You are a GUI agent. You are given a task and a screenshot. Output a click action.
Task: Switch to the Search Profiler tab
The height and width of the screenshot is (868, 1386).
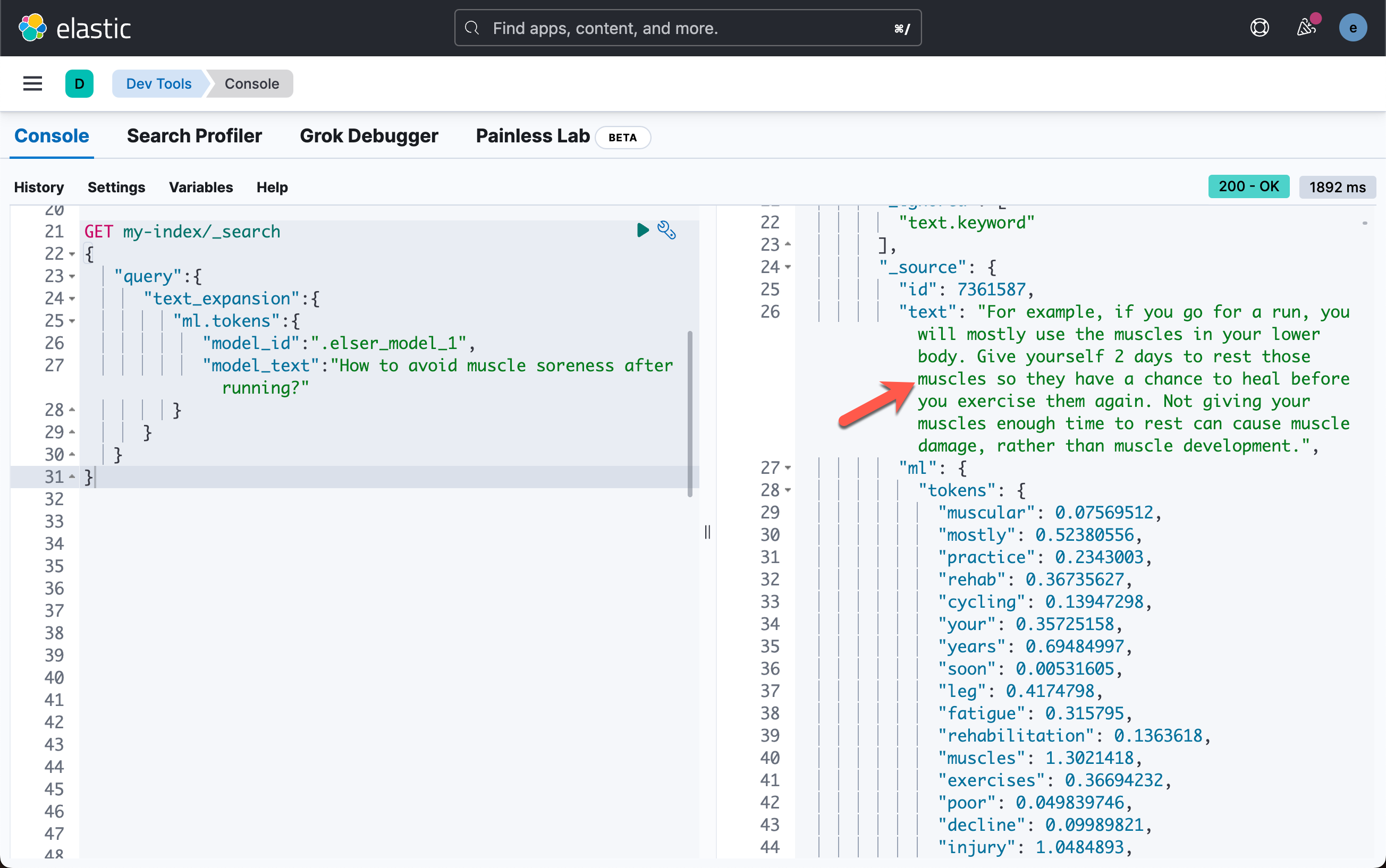tap(194, 136)
